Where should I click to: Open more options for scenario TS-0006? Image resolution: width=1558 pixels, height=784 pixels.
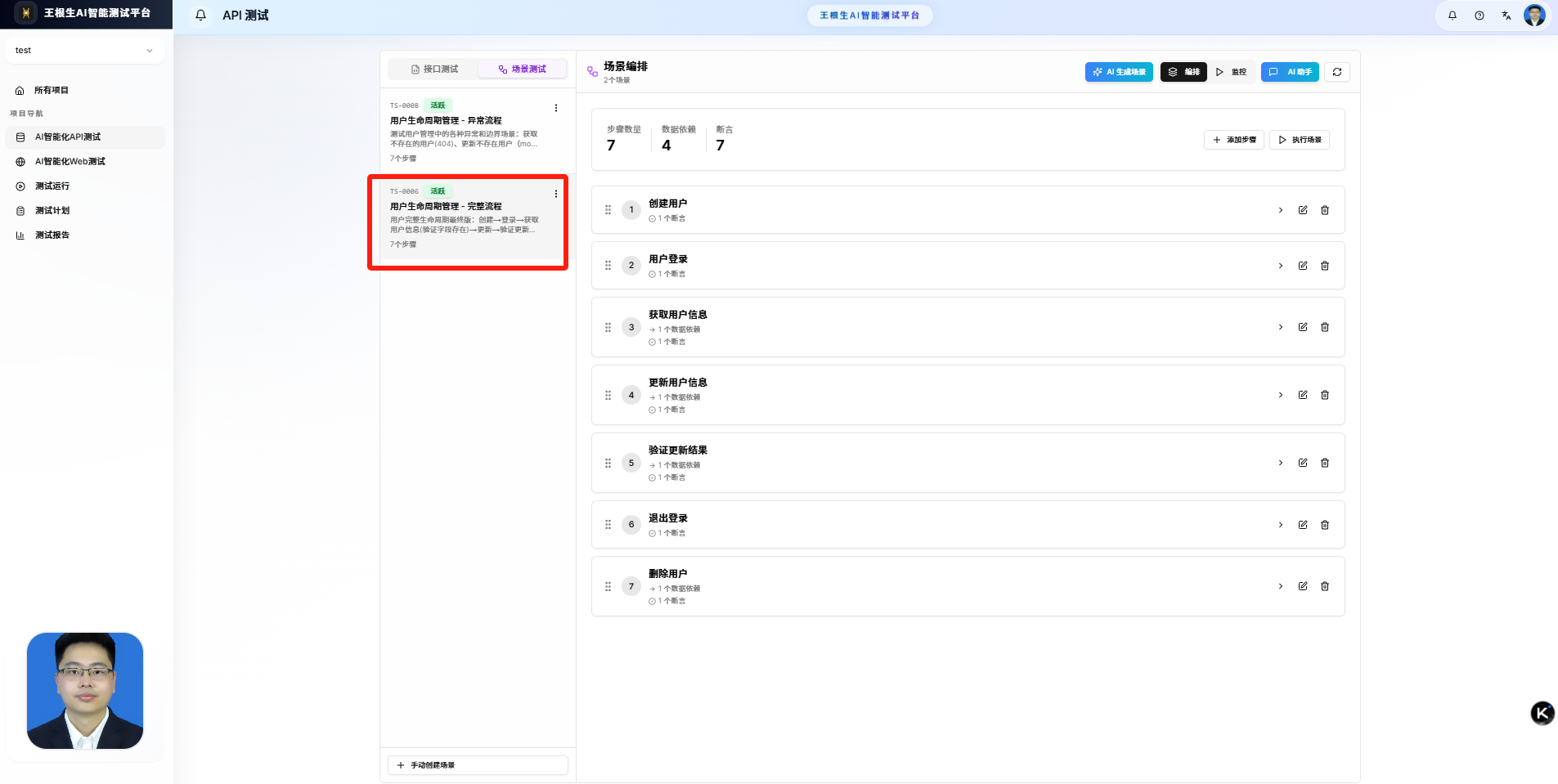coord(556,194)
